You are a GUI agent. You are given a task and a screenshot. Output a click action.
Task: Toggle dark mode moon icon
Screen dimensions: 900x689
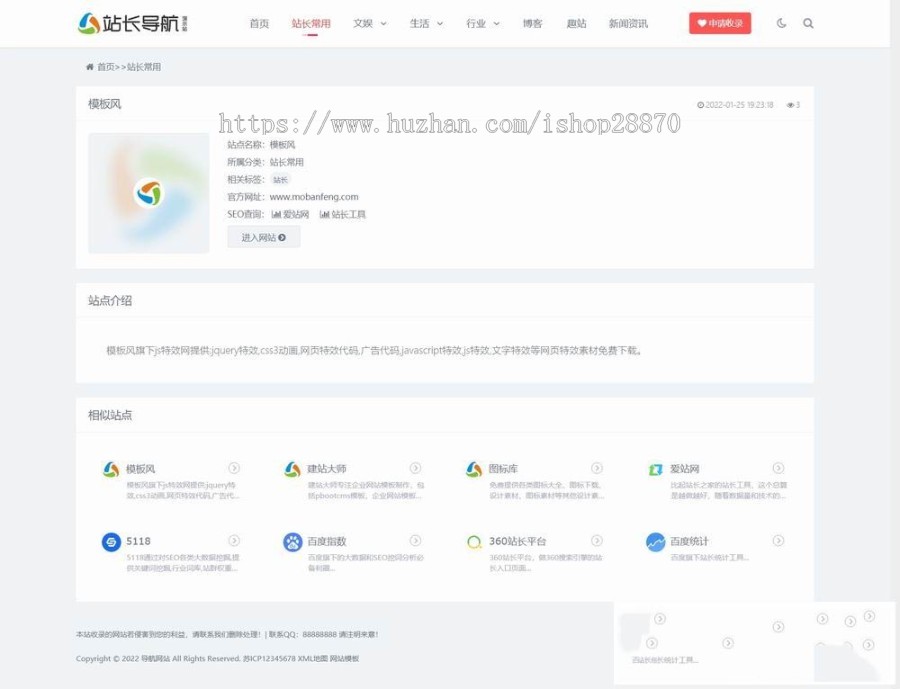(781, 24)
